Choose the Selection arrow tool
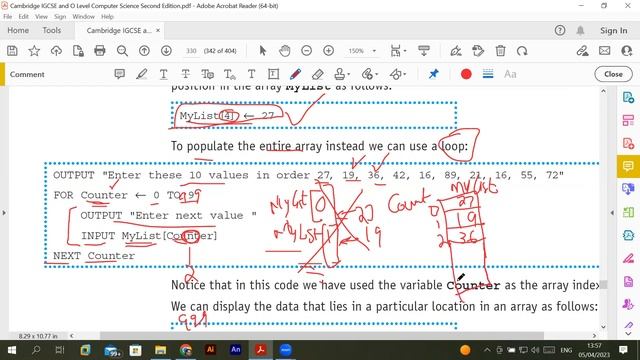This screenshot has height=360, width=640. coord(263,51)
